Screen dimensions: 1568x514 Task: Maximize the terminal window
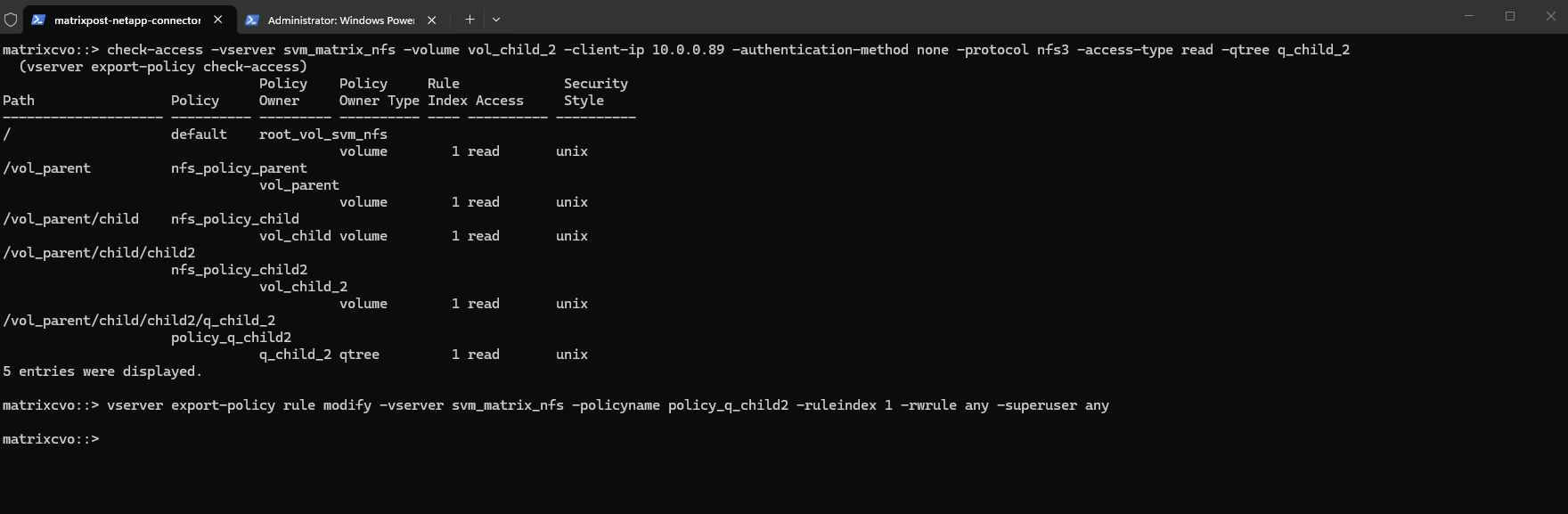1510,16
